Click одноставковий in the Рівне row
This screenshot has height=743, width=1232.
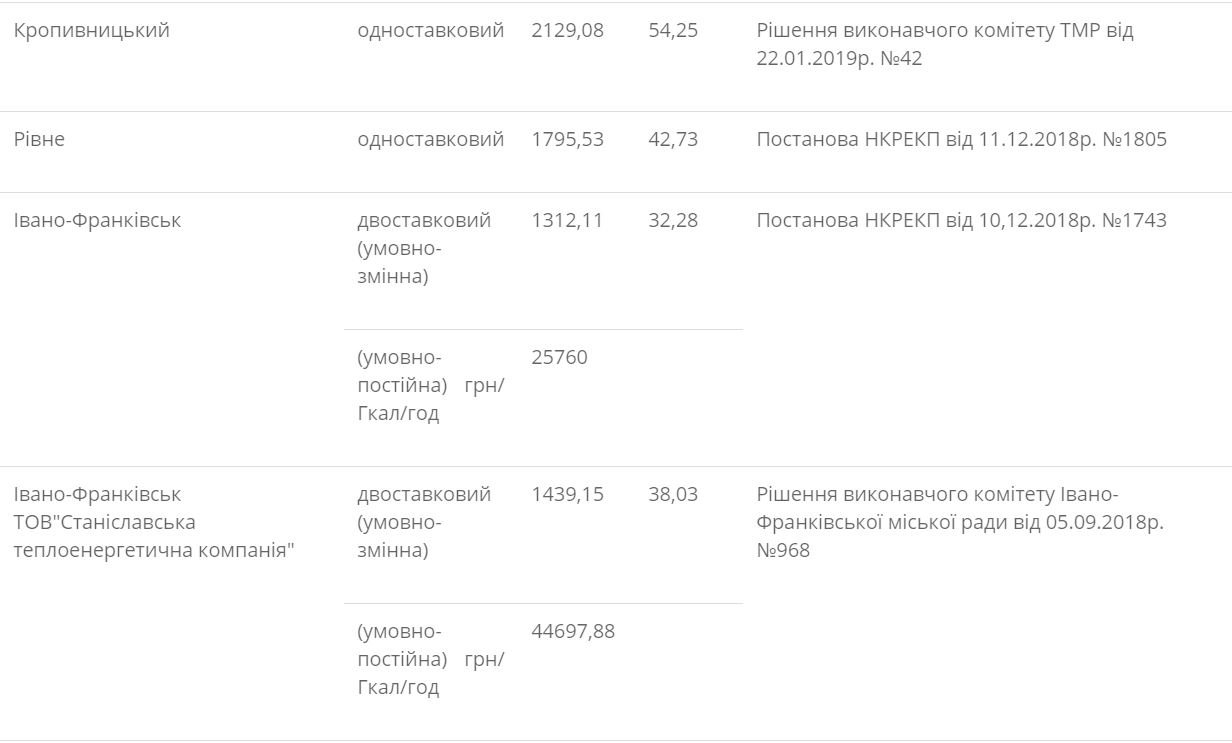click(430, 139)
